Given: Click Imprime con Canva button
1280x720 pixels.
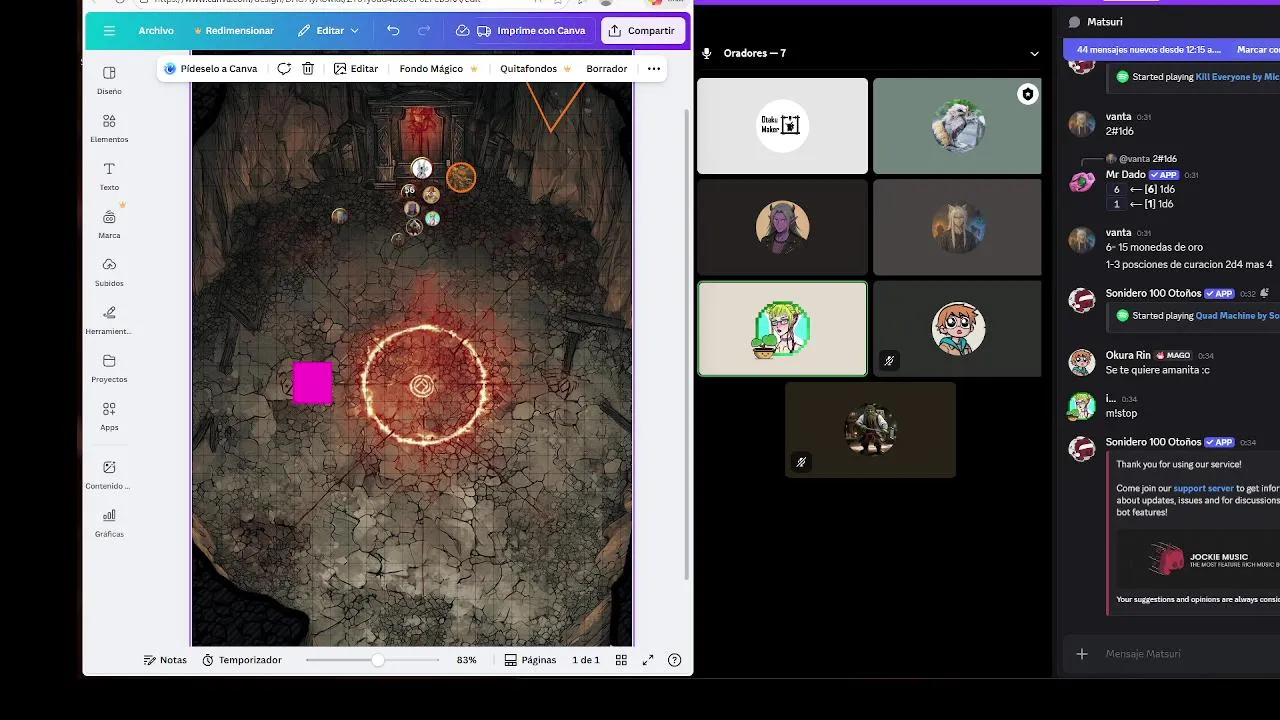Looking at the screenshot, I should (x=531, y=31).
